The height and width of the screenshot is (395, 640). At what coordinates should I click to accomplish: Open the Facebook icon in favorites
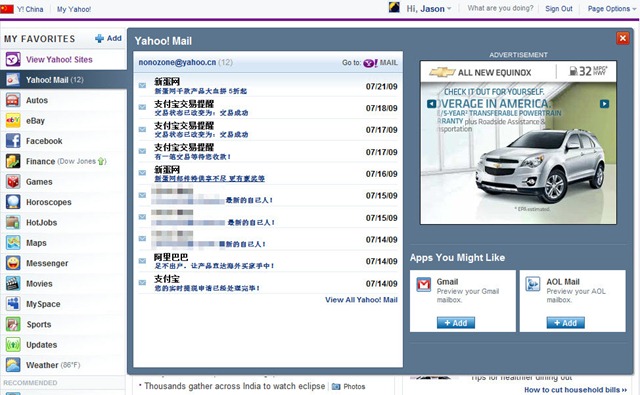(x=13, y=141)
